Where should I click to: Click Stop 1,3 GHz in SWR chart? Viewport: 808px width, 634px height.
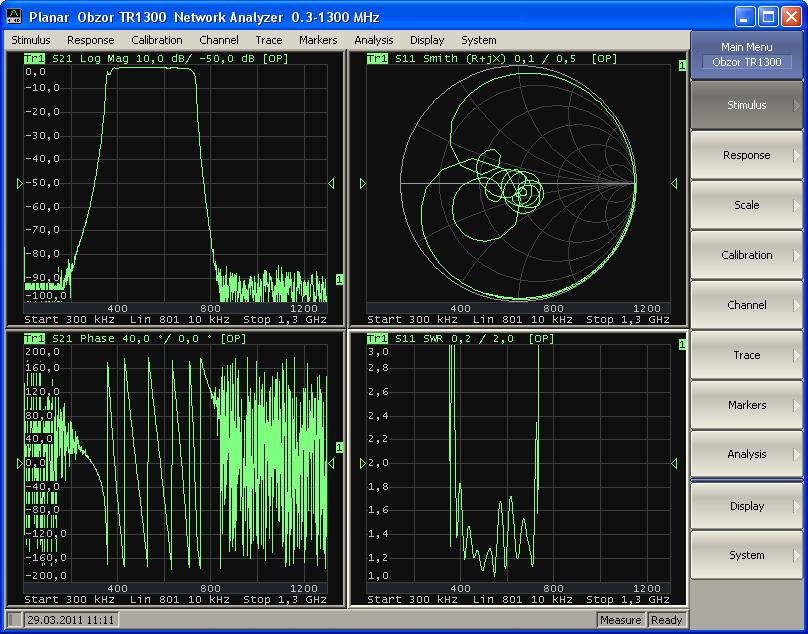tap(628, 599)
